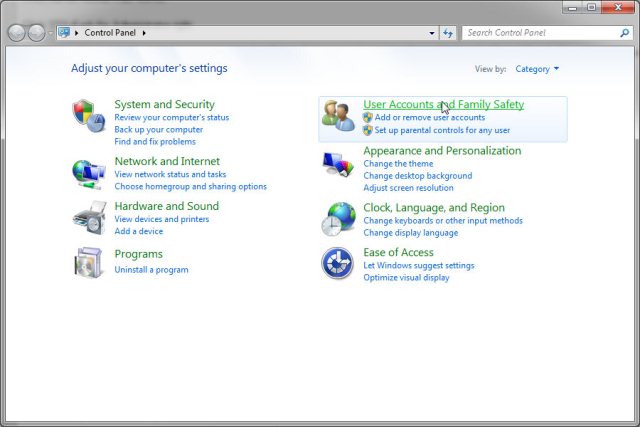640x427 pixels.
Task: Click the Clock, Language, and Region icon
Action: [x=338, y=218]
